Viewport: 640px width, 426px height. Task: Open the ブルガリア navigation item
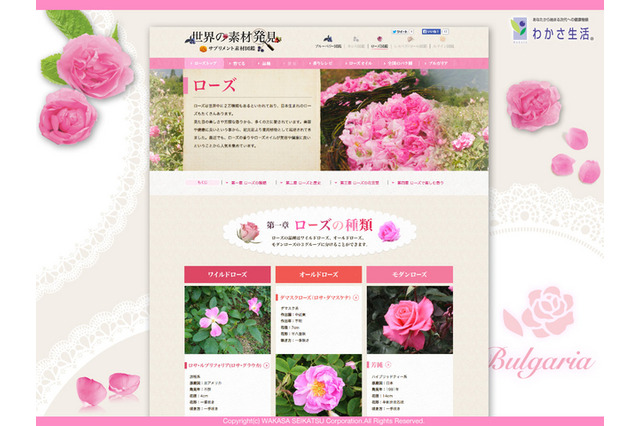coord(436,64)
